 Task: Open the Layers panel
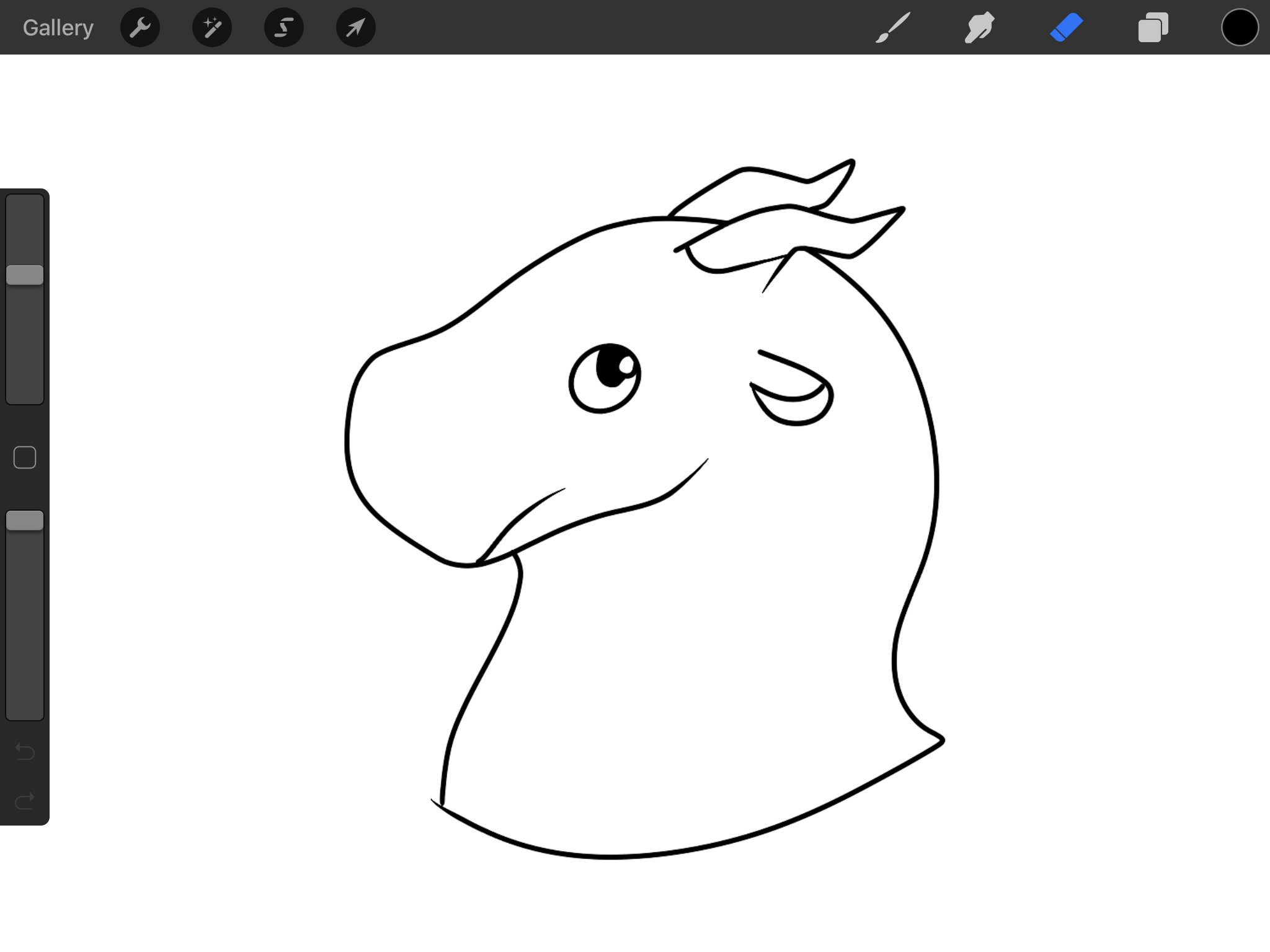[x=1153, y=28]
